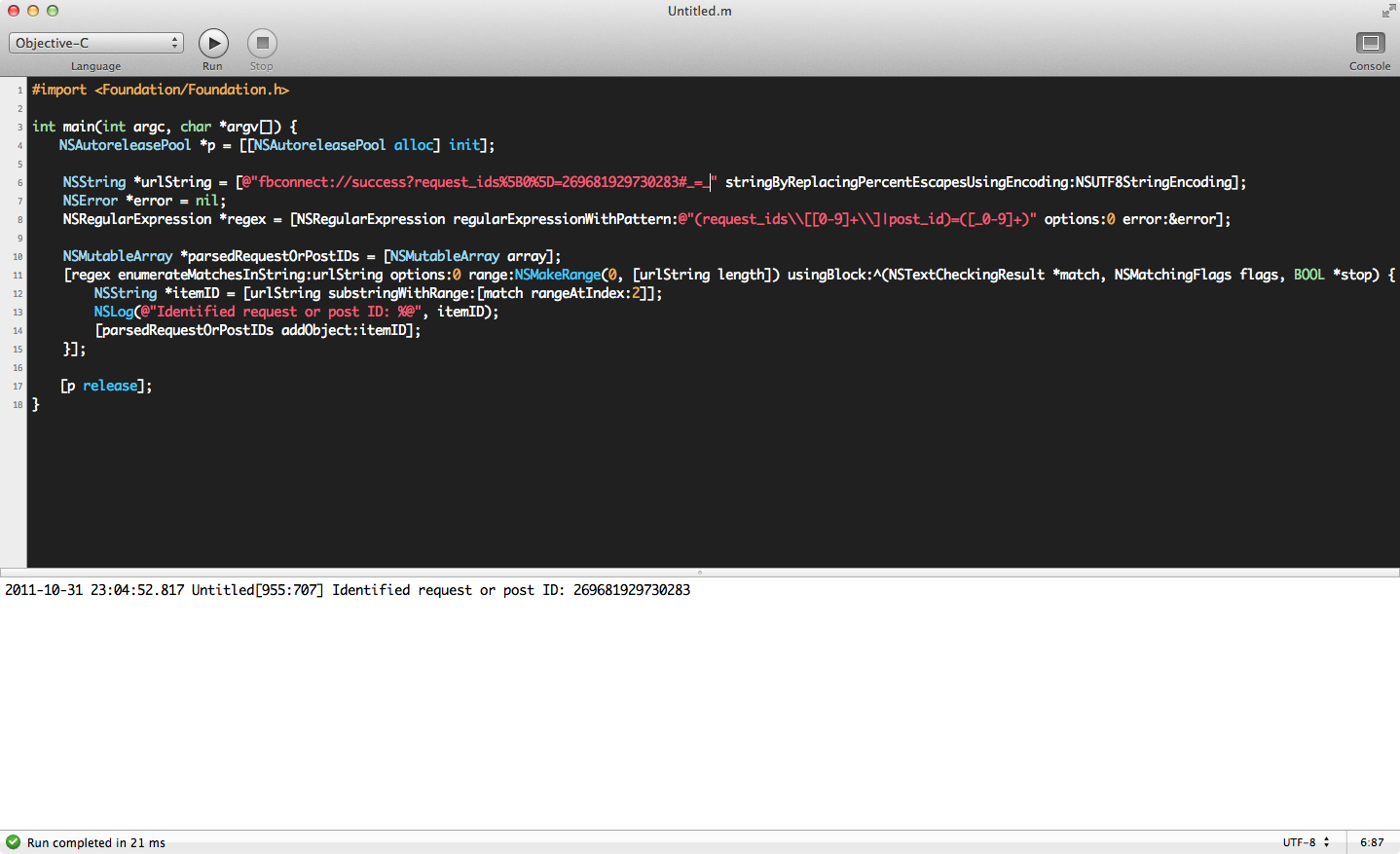Click the word release on line 17

tap(110, 386)
